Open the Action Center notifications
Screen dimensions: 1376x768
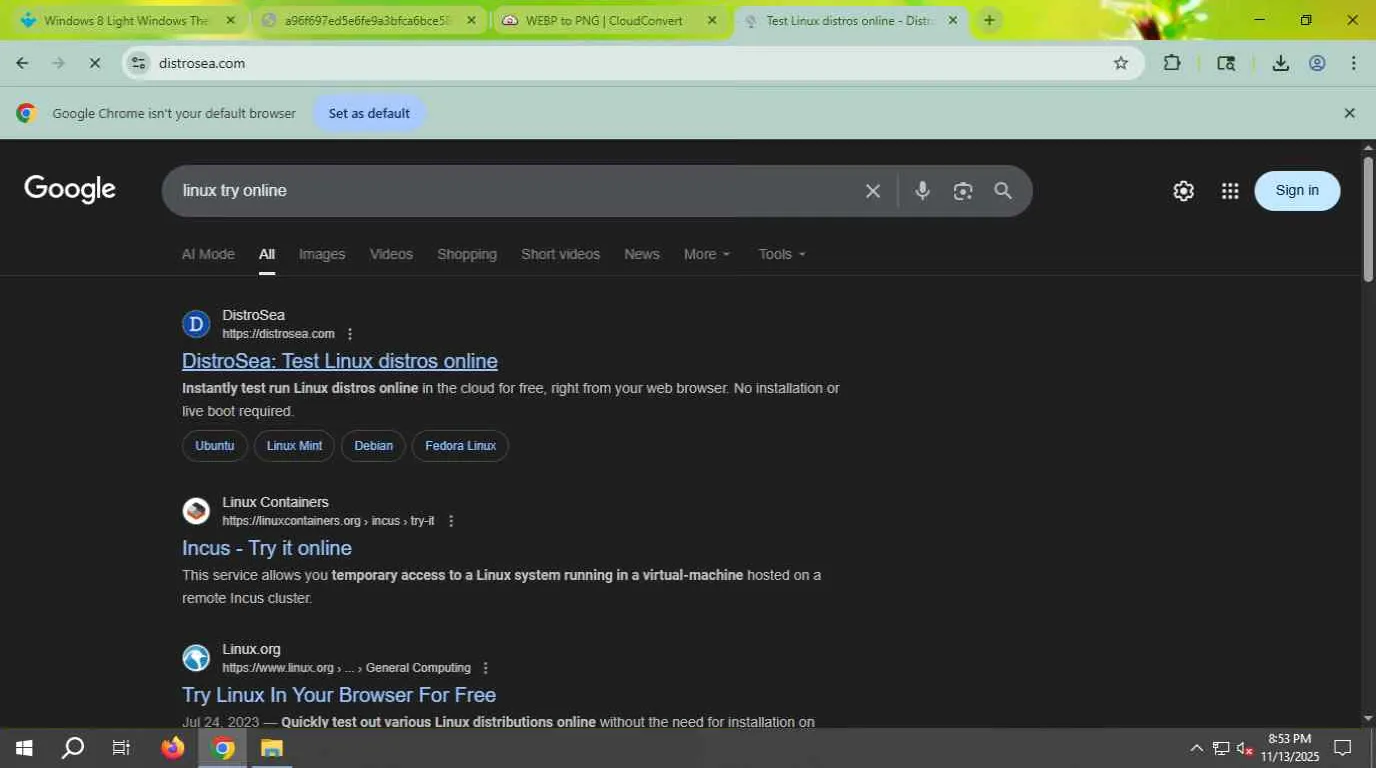1343,748
